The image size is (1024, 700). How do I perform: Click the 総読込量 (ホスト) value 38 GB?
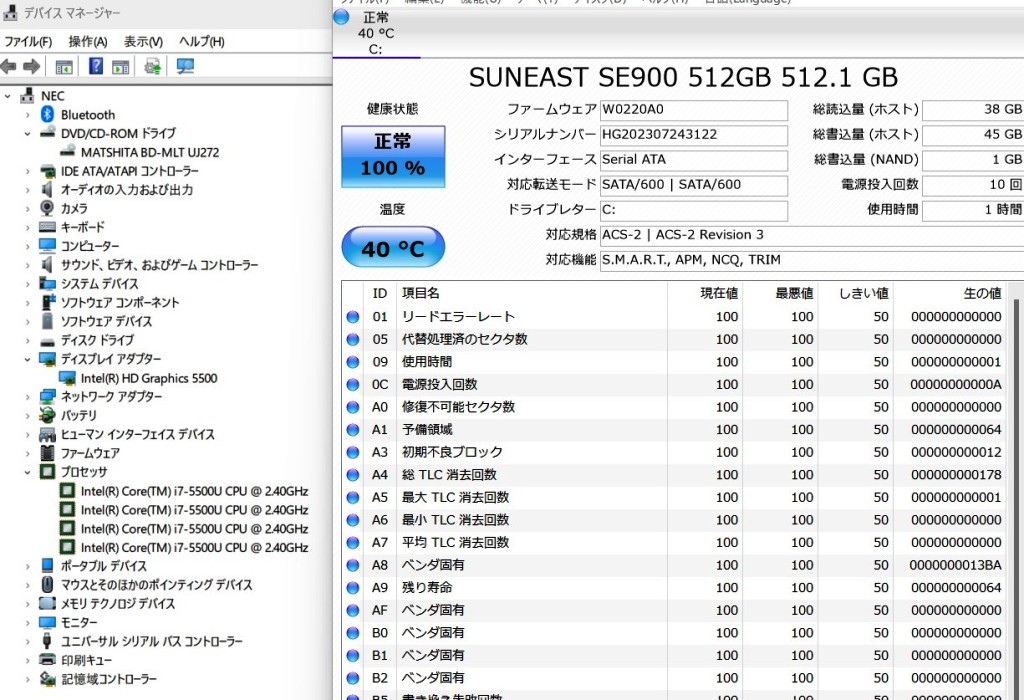click(973, 110)
